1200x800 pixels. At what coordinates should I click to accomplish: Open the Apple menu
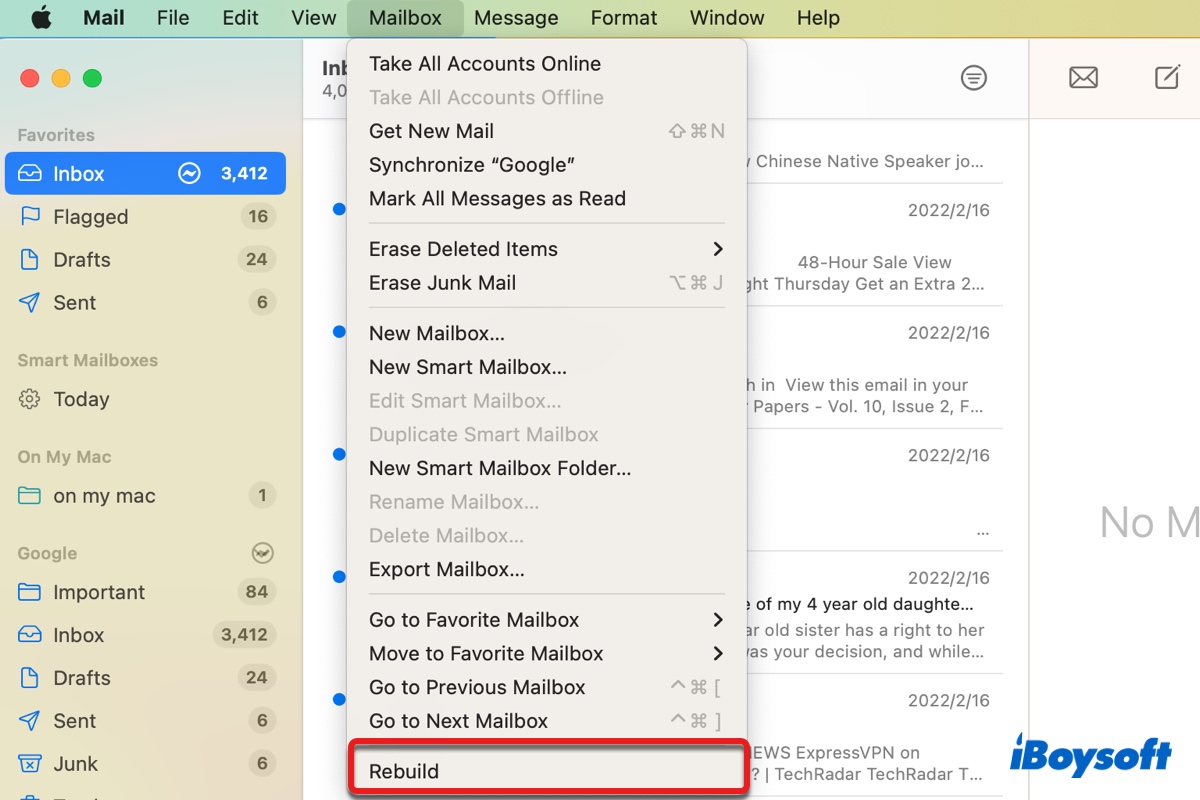39,17
